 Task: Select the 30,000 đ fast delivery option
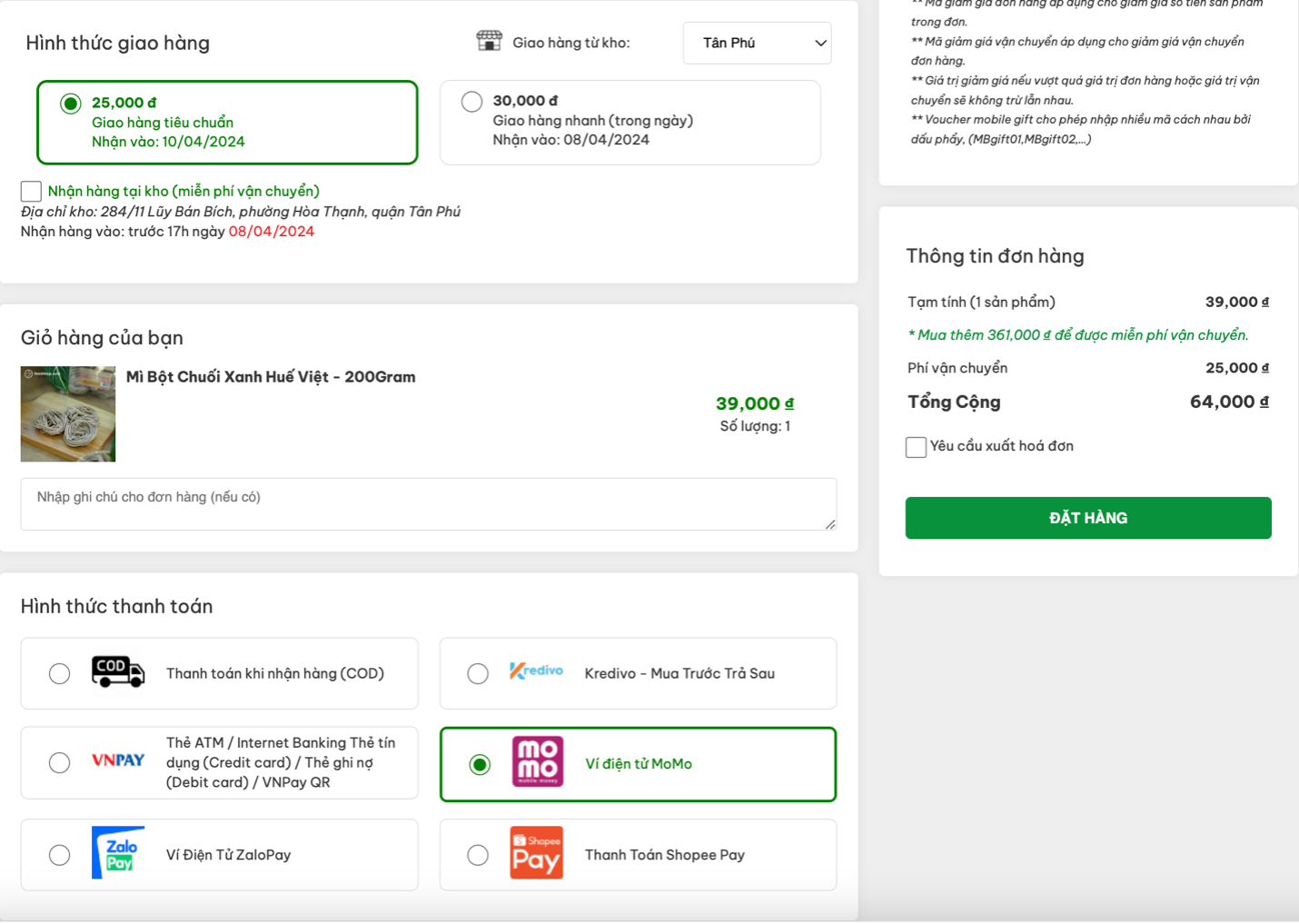pos(471,102)
